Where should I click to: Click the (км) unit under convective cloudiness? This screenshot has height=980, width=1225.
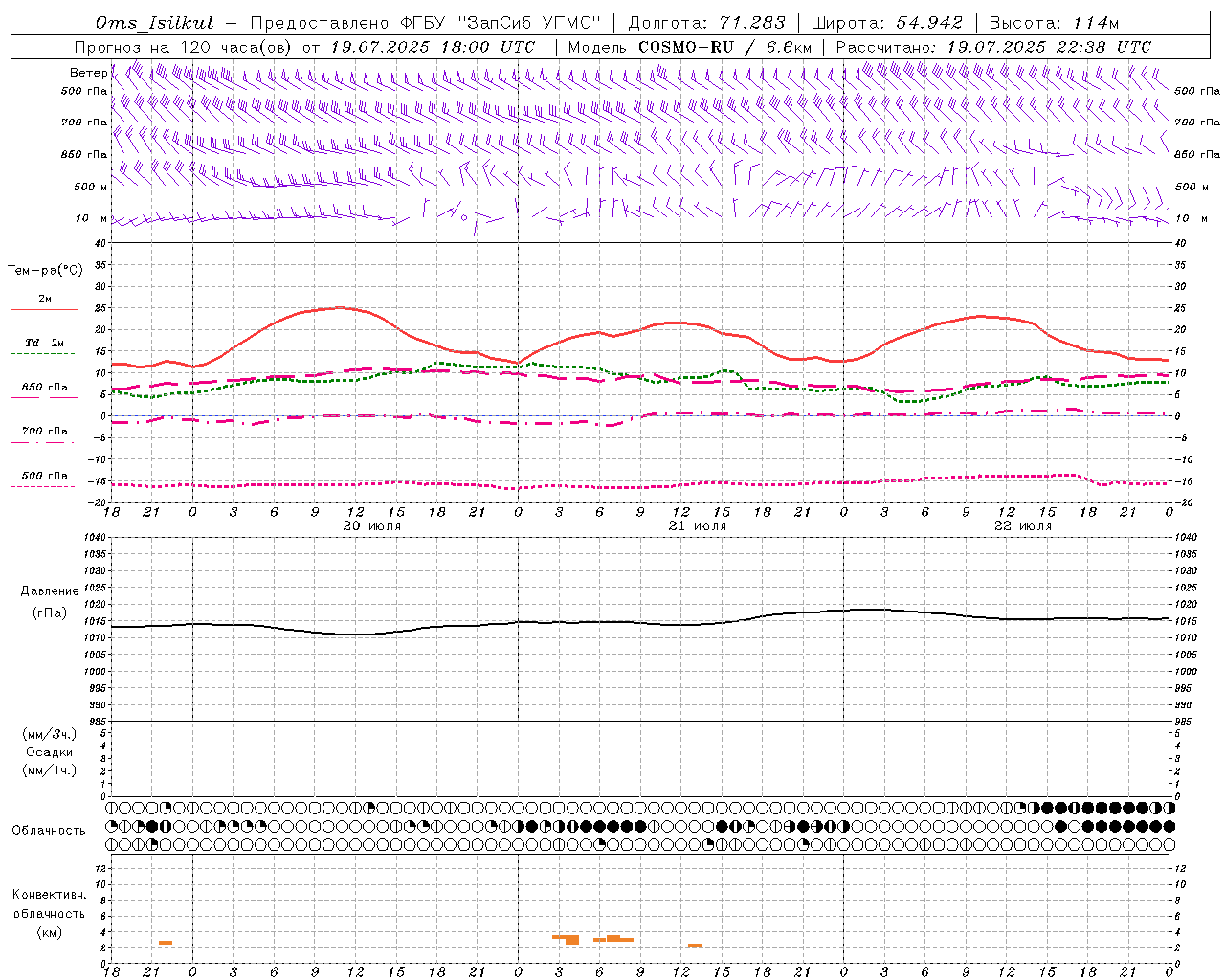(49, 932)
